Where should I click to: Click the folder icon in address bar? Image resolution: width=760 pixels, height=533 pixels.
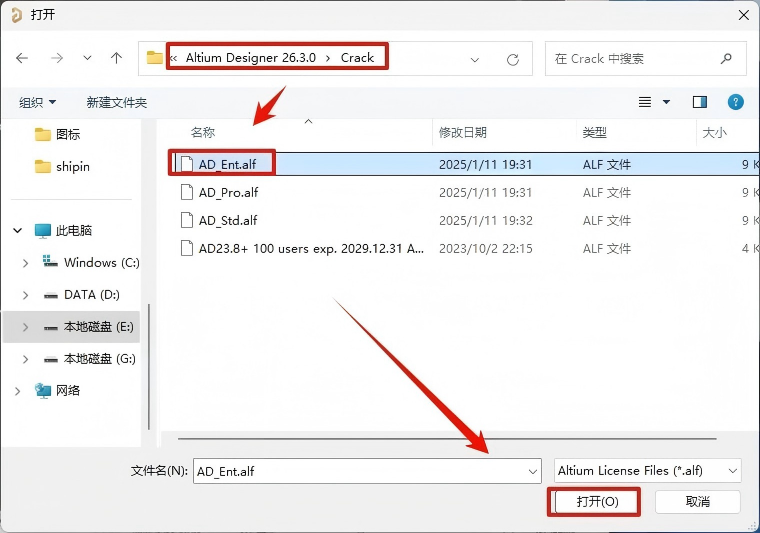[x=155, y=58]
